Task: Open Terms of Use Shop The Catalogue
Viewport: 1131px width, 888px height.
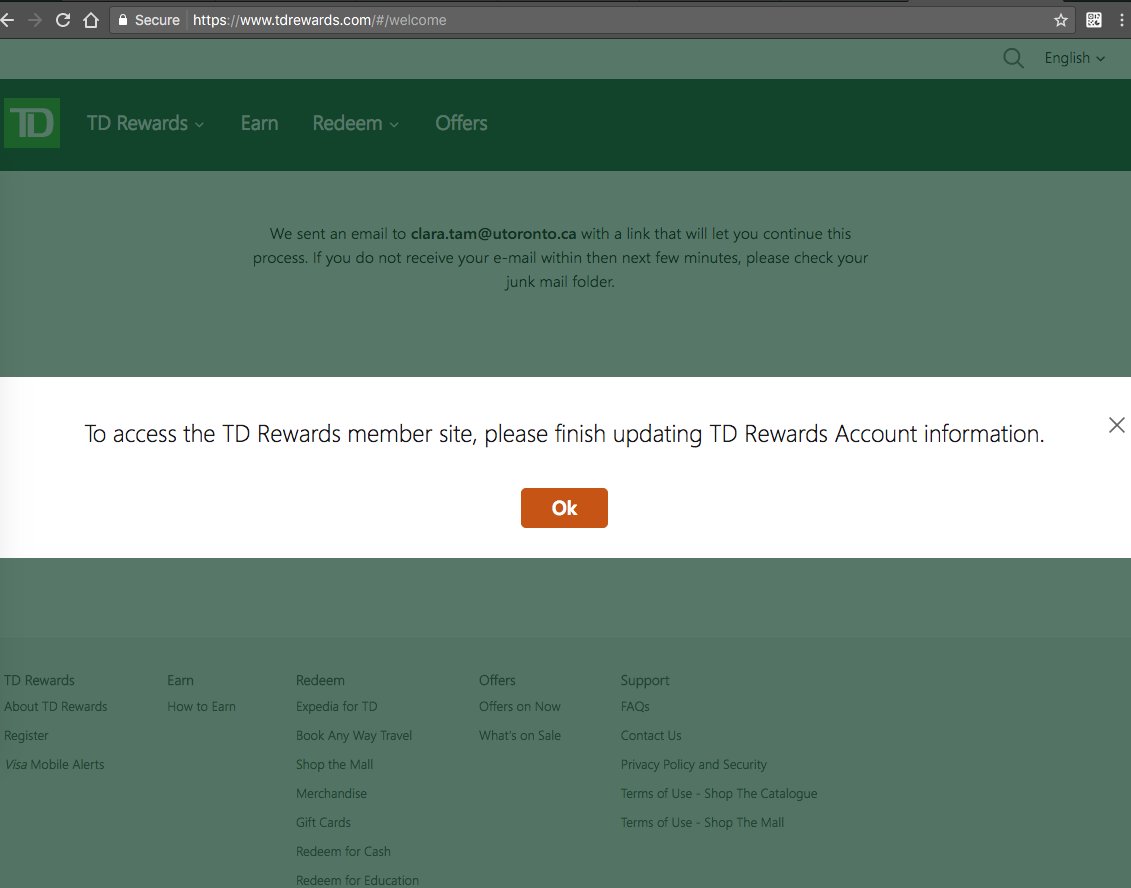Action: [x=718, y=794]
